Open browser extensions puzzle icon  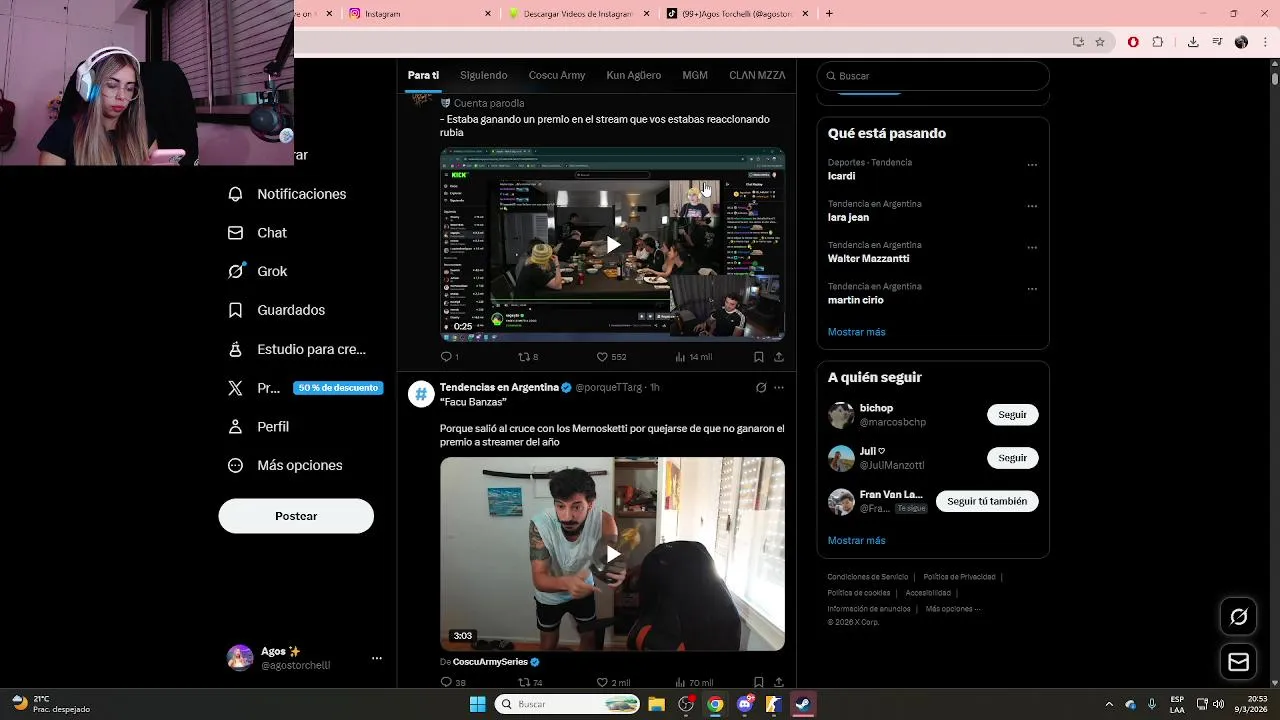coord(1158,42)
